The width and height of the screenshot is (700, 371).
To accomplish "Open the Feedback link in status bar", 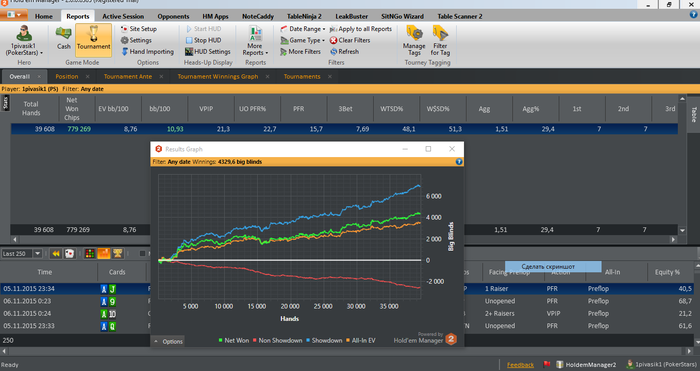I will (520, 365).
